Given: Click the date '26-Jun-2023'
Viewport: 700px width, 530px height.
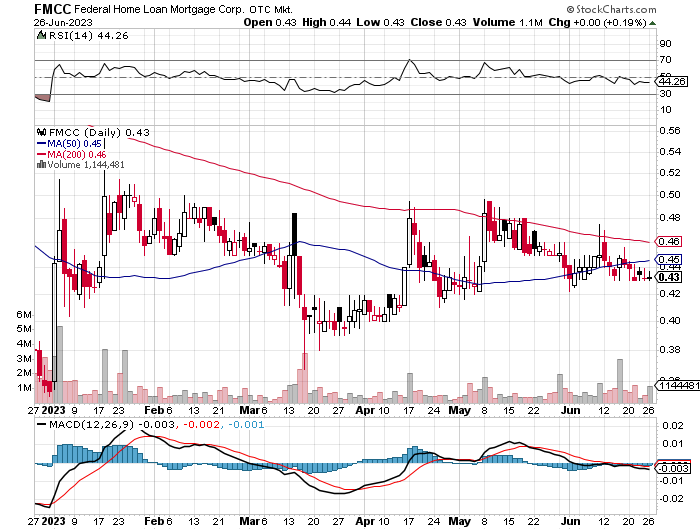Looking at the screenshot, I should tap(63, 22).
